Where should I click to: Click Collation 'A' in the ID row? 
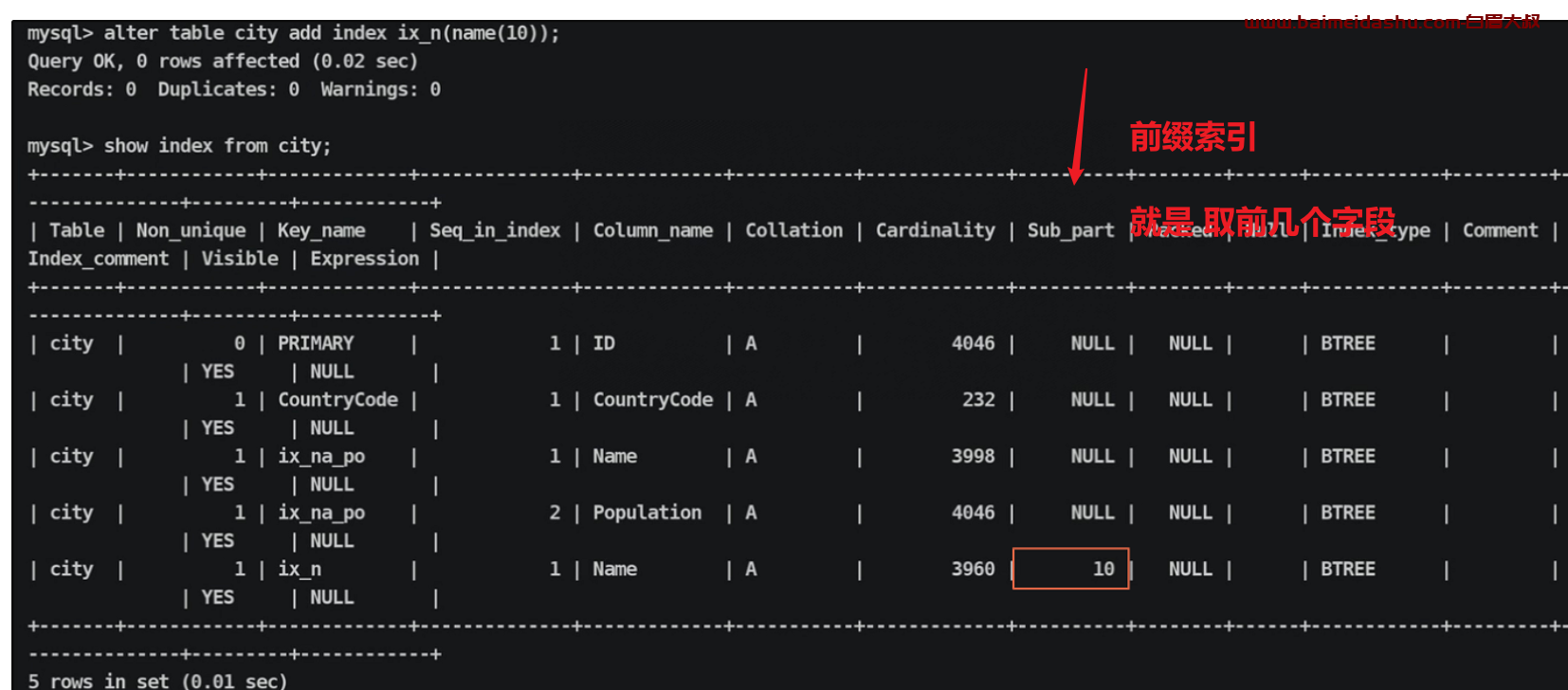tap(751, 343)
